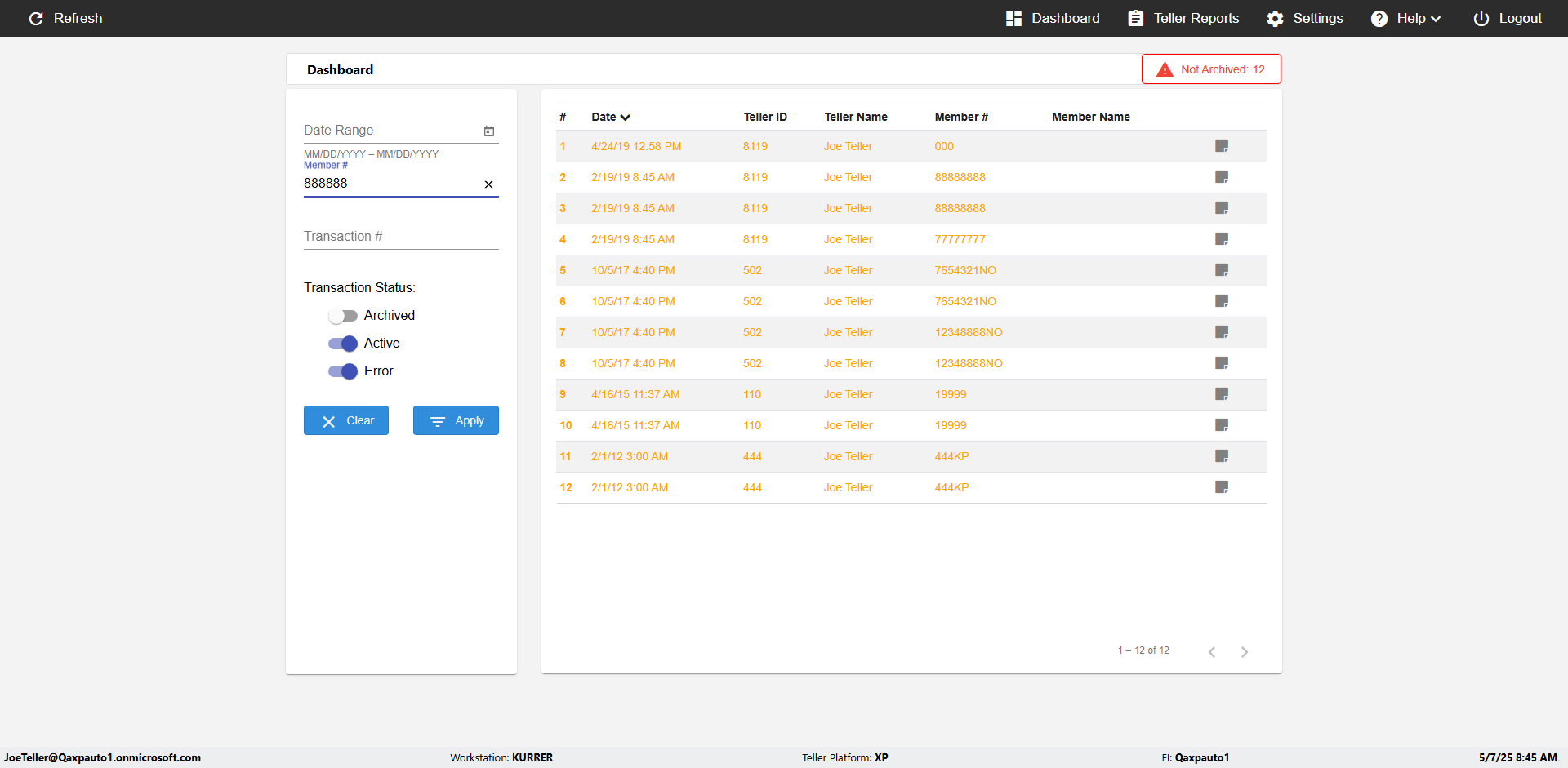Viewport: 1568px width, 768px height.
Task: Go to the next page of results
Action: coord(1245,651)
